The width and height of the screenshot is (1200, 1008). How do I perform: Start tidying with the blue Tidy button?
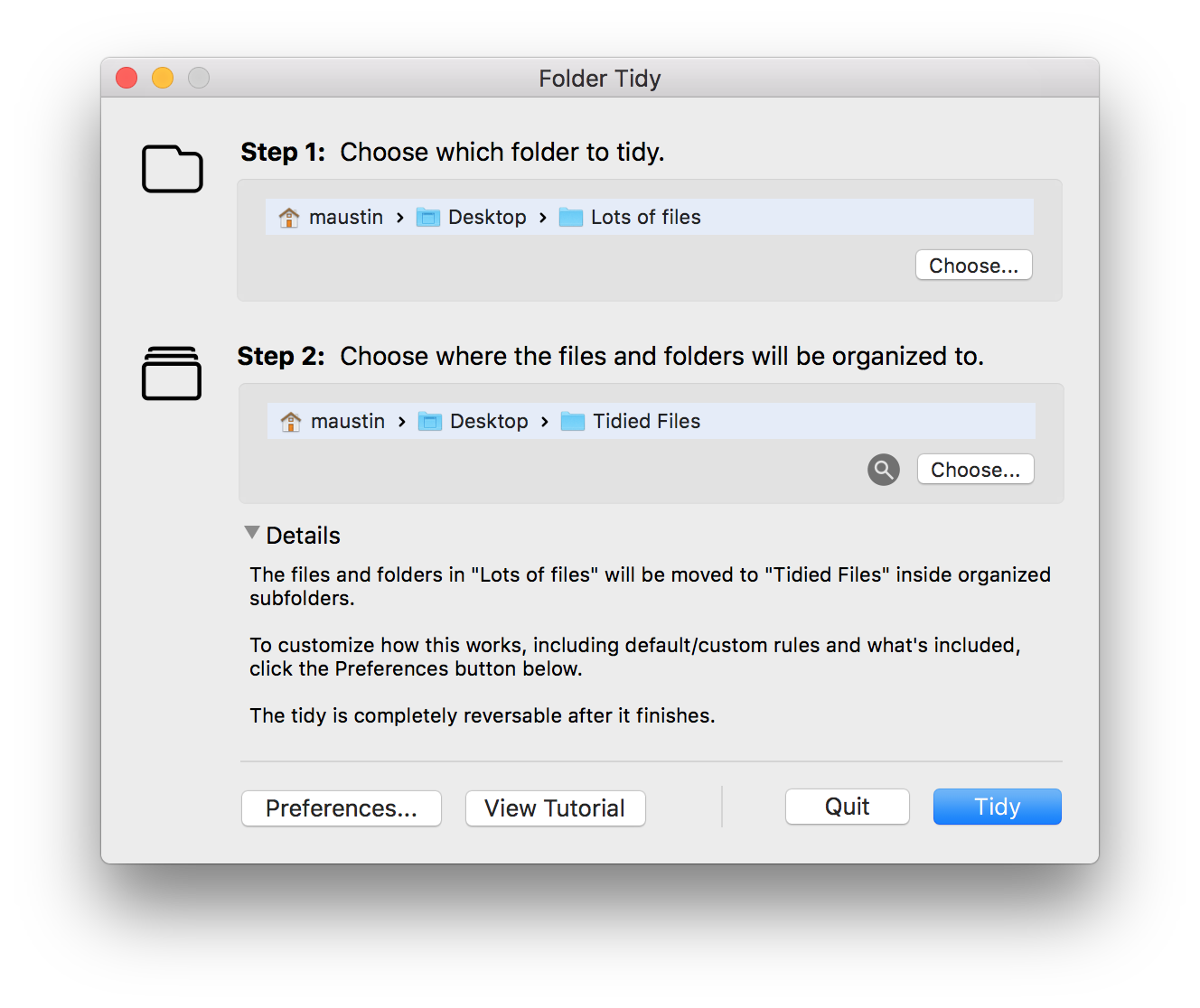998,807
